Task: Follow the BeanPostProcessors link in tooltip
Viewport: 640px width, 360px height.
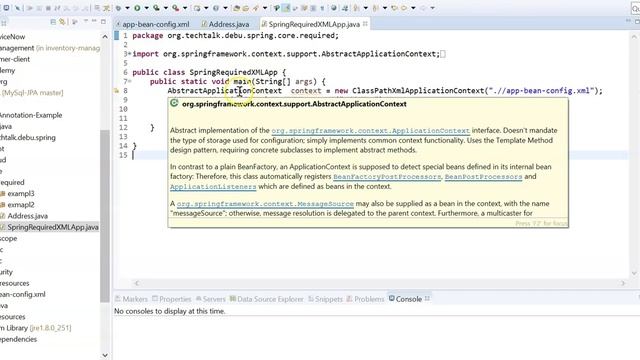Action: (483, 177)
